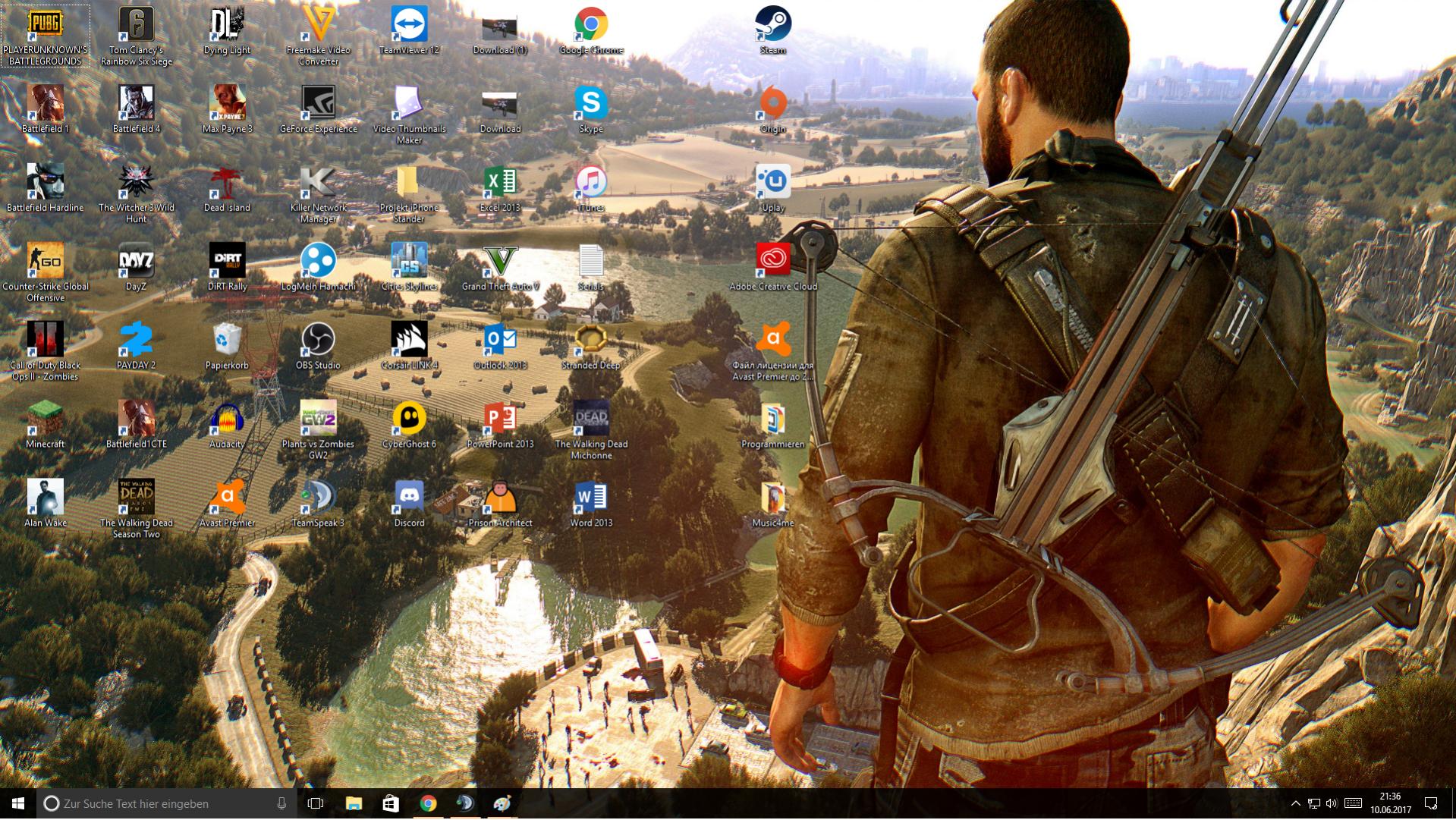The width and height of the screenshot is (1456, 820).
Task: Click the Battlefield 1 shortcut
Action: [46, 109]
